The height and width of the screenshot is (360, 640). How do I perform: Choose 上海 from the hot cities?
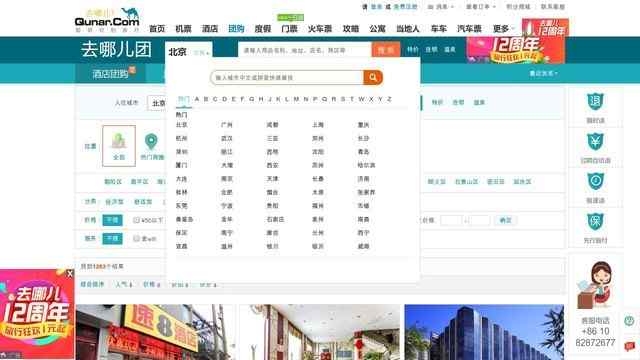318,125
